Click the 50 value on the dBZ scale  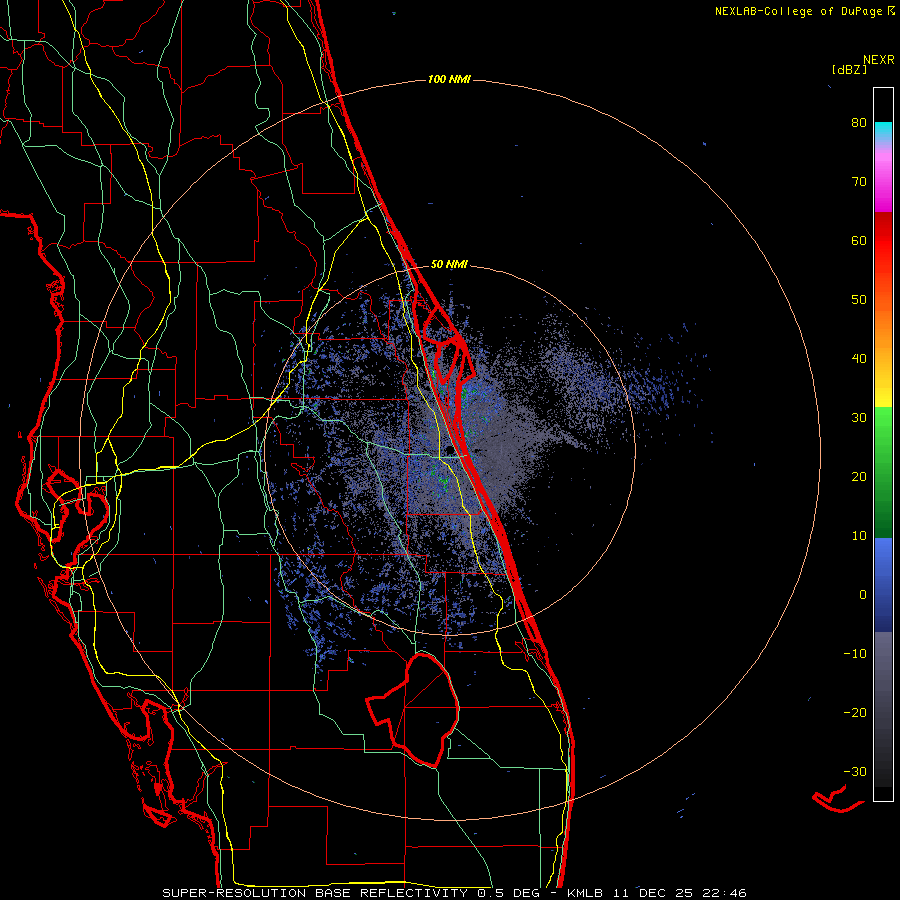click(x=859, y=300)
